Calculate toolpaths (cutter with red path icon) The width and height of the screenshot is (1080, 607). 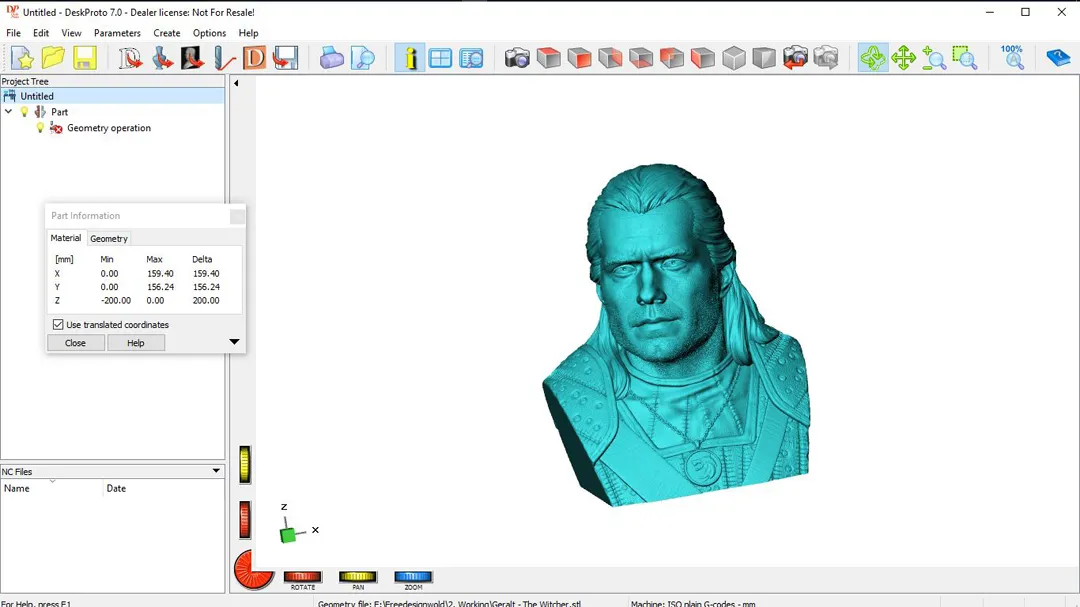224,58
